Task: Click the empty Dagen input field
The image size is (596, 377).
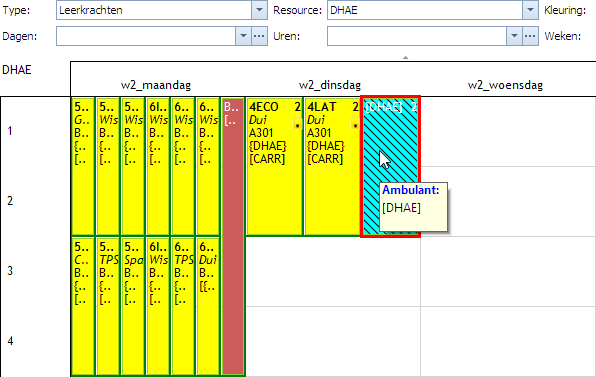Action: click(x=146, y=36)
